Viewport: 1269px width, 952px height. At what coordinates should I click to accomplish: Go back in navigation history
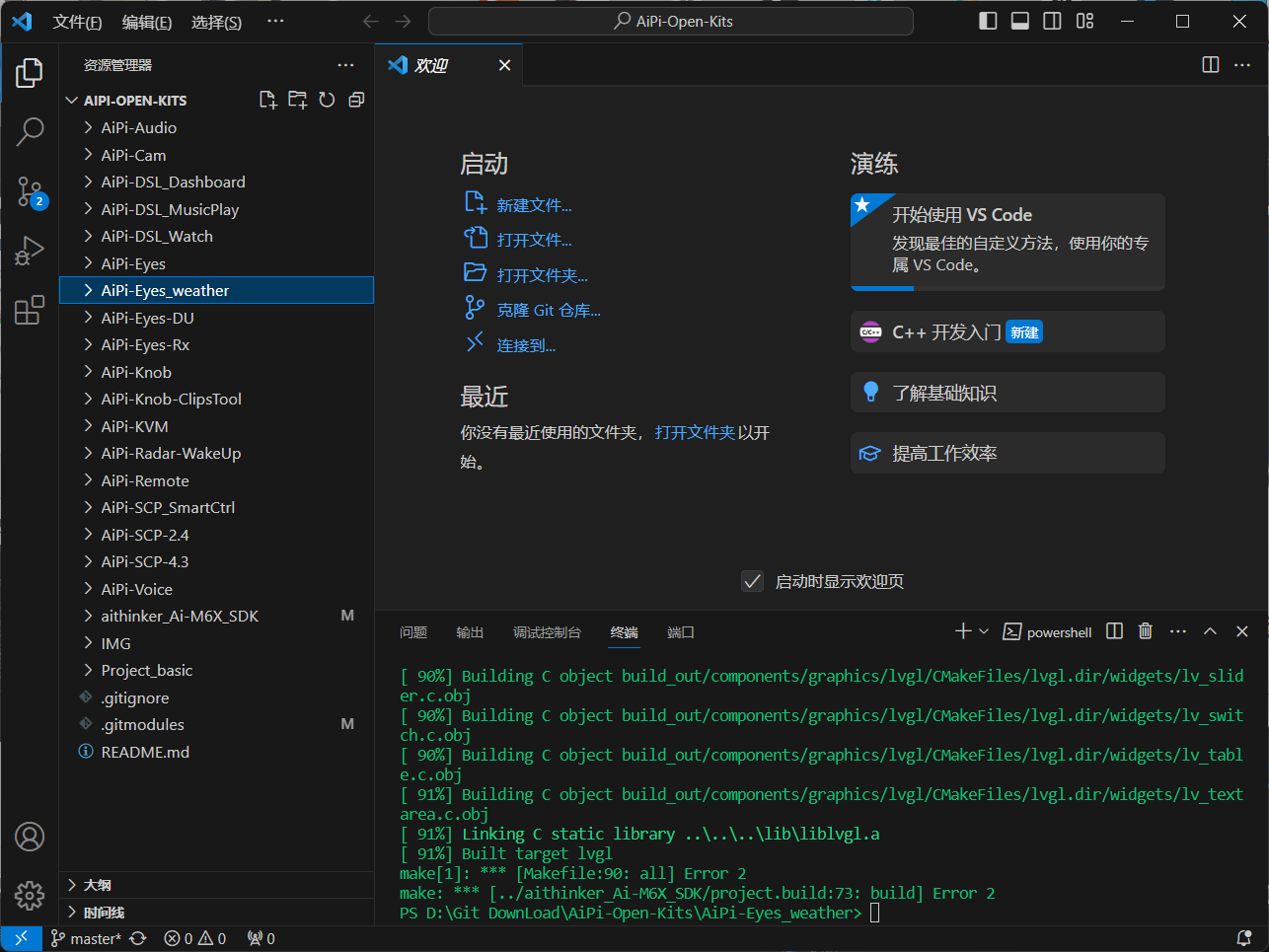(x=371, y=22)
